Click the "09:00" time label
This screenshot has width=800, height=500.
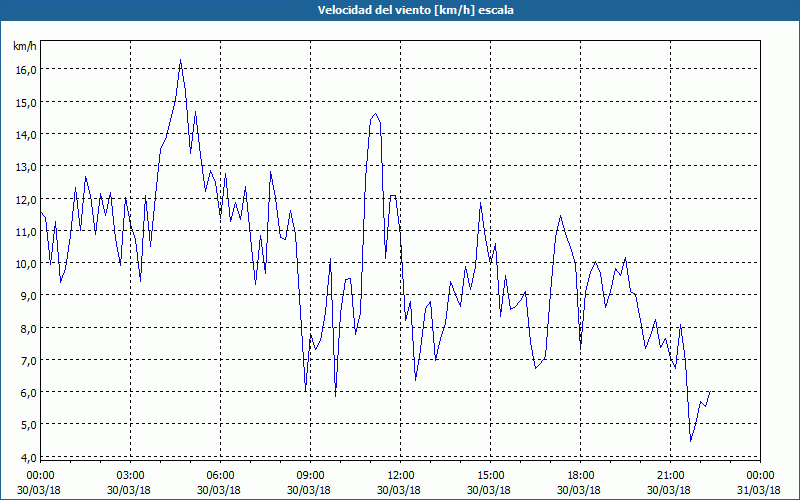click(310, 476)
